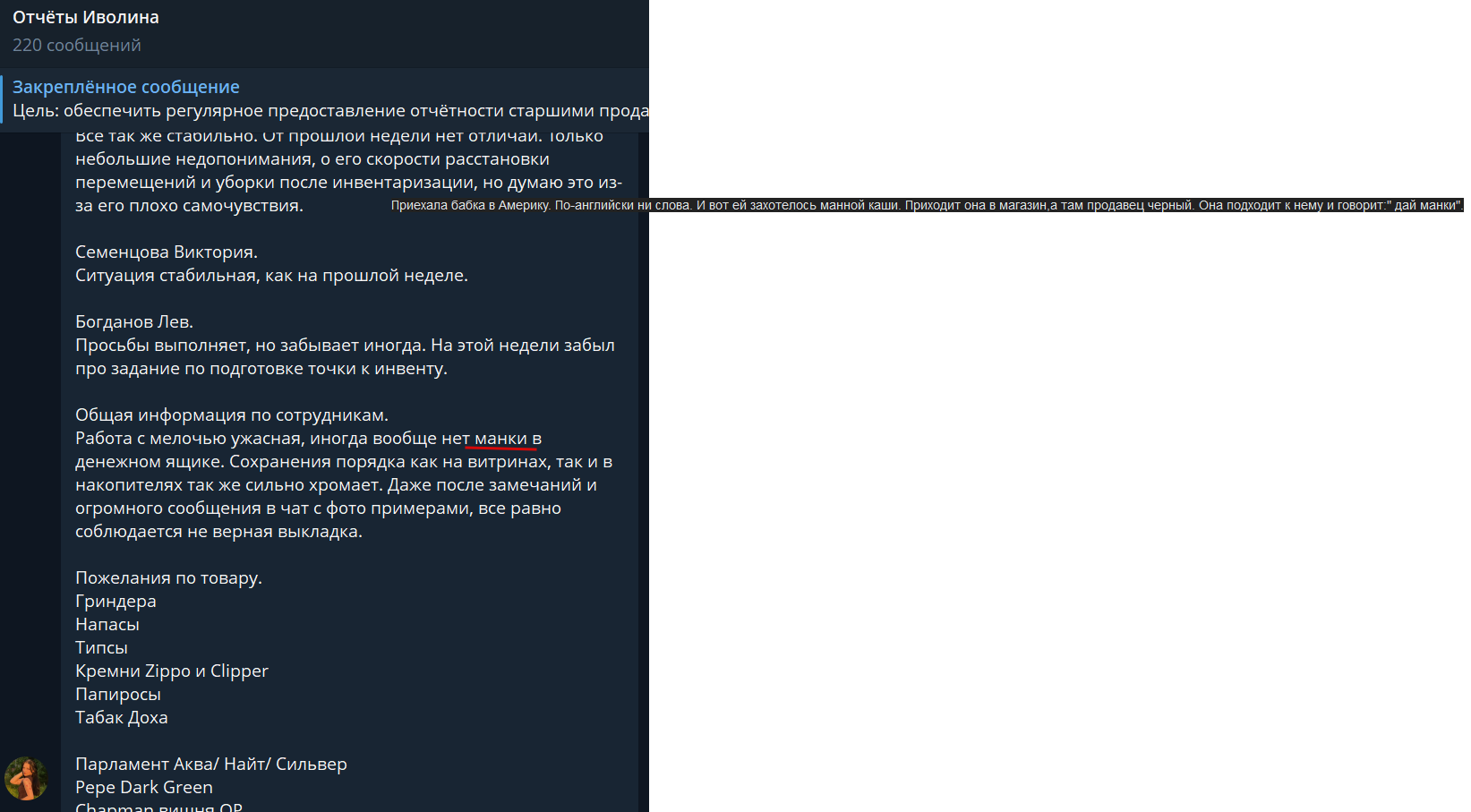Click the 220 сообщений subtitle
Viewport: 1471px width, 812px height.
click(77, 45)
